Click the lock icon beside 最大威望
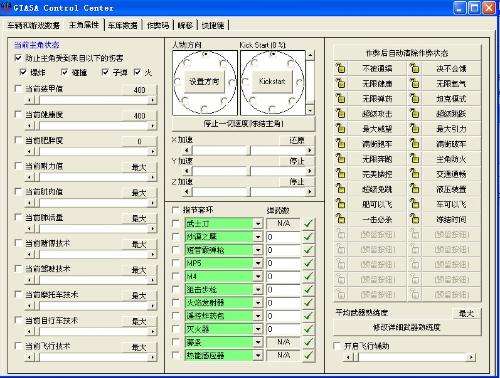This screenshot has height=378, width=500. (340, 128)
